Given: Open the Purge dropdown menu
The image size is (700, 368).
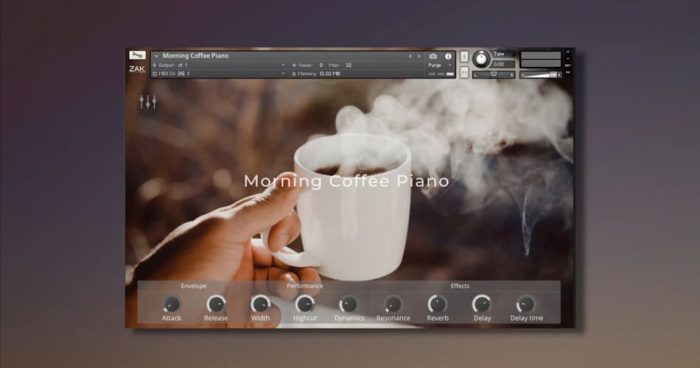Looking at the screenshot, I should tap(440, 65).
